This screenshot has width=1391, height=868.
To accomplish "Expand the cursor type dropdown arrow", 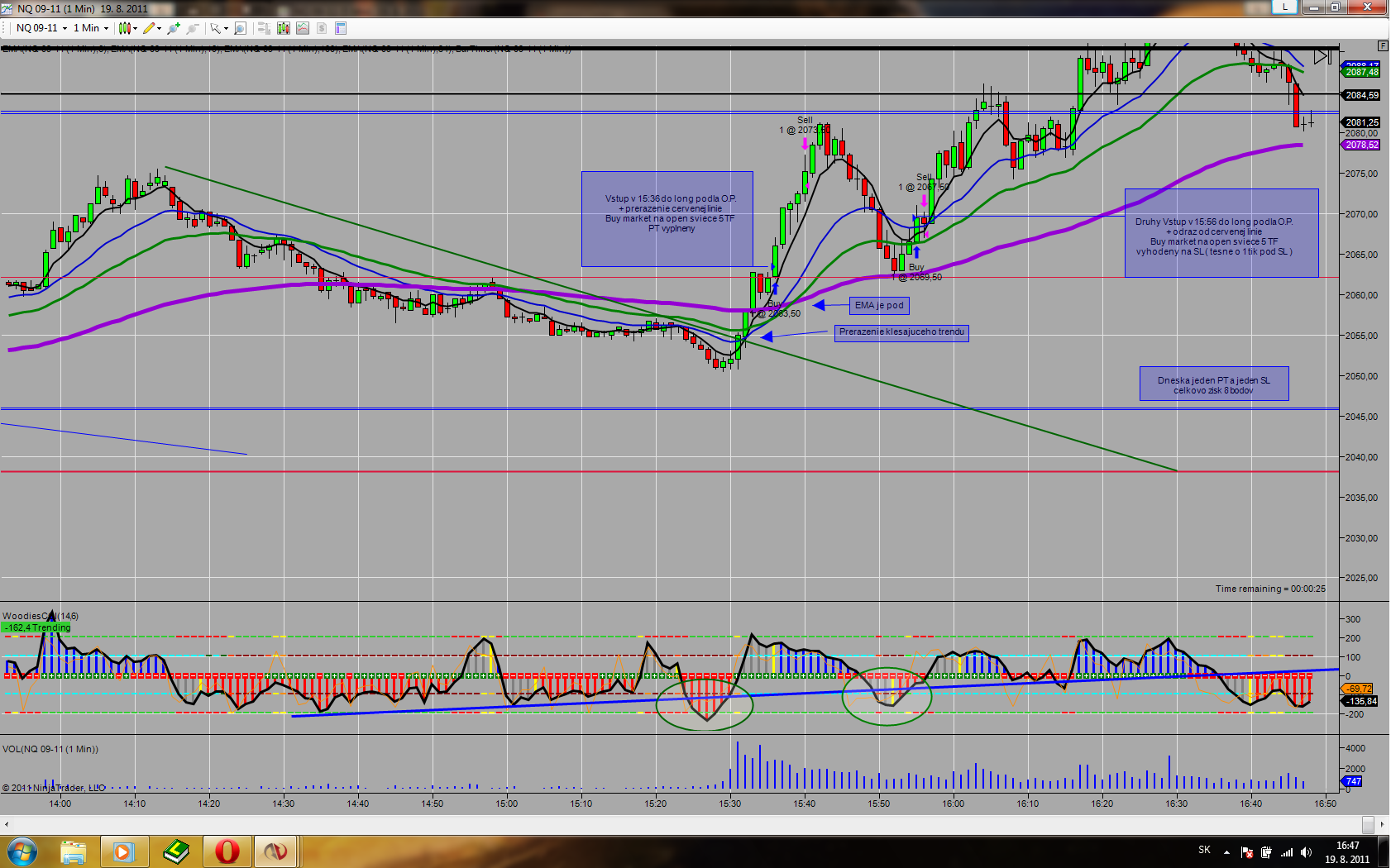I will [226, 28].
